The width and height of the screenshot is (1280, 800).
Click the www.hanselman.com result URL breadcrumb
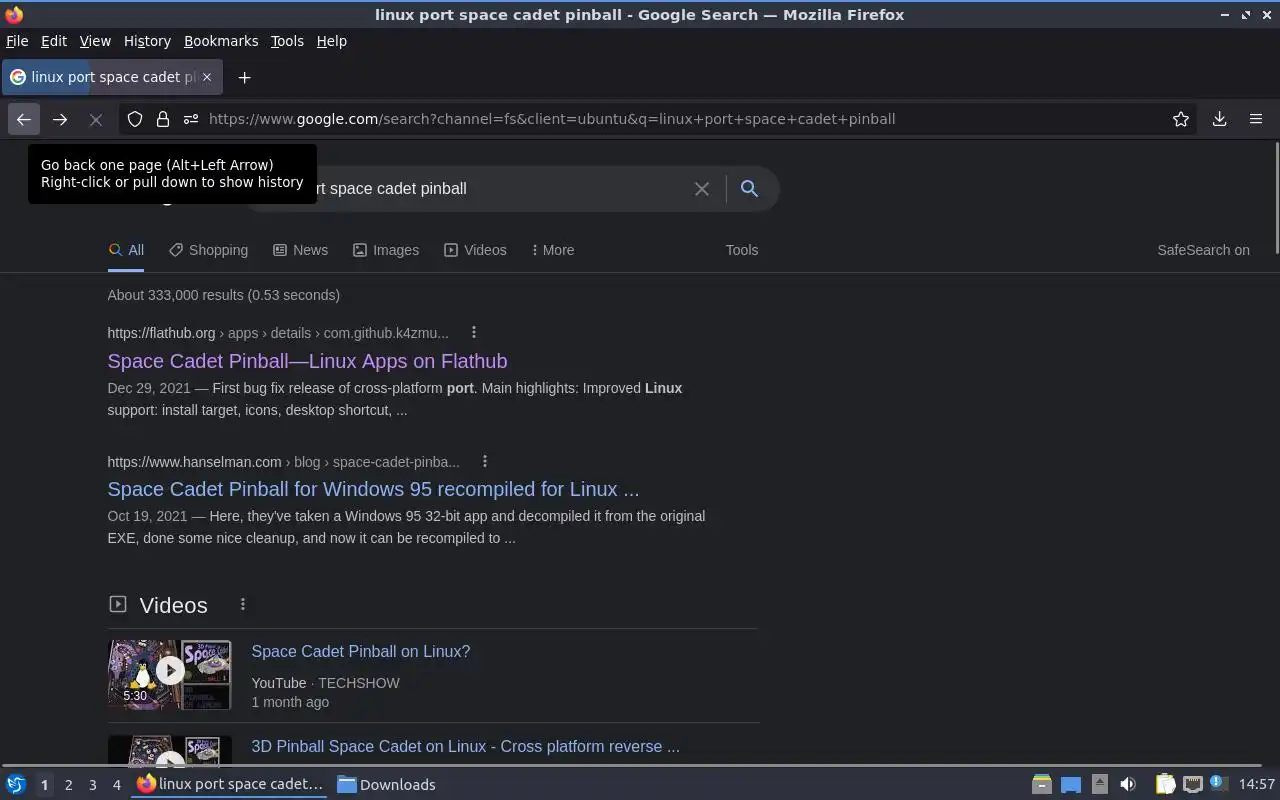284,462
